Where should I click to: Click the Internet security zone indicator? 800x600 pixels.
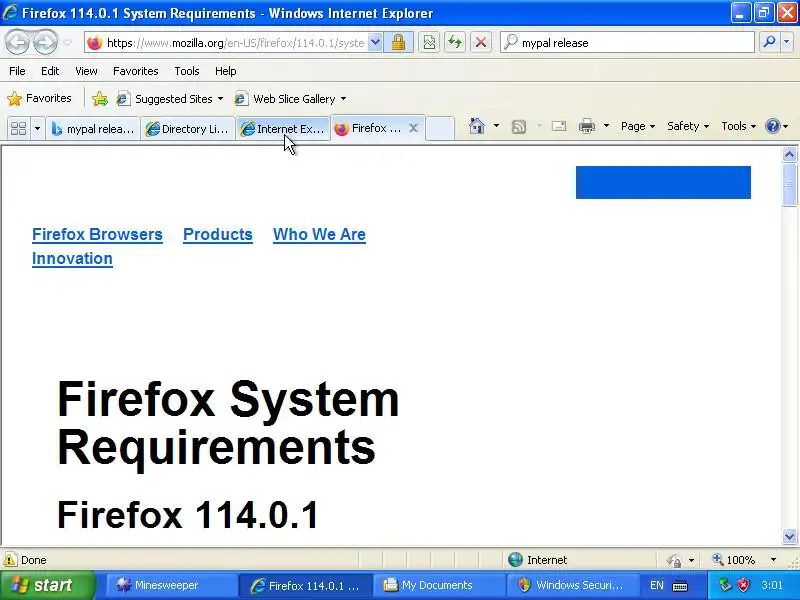coord(538,560)
